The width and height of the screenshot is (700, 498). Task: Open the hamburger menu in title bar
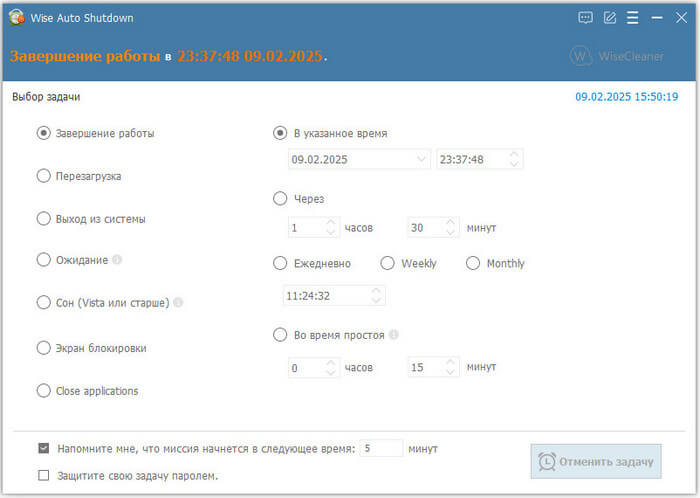click(x=633, y=18)
